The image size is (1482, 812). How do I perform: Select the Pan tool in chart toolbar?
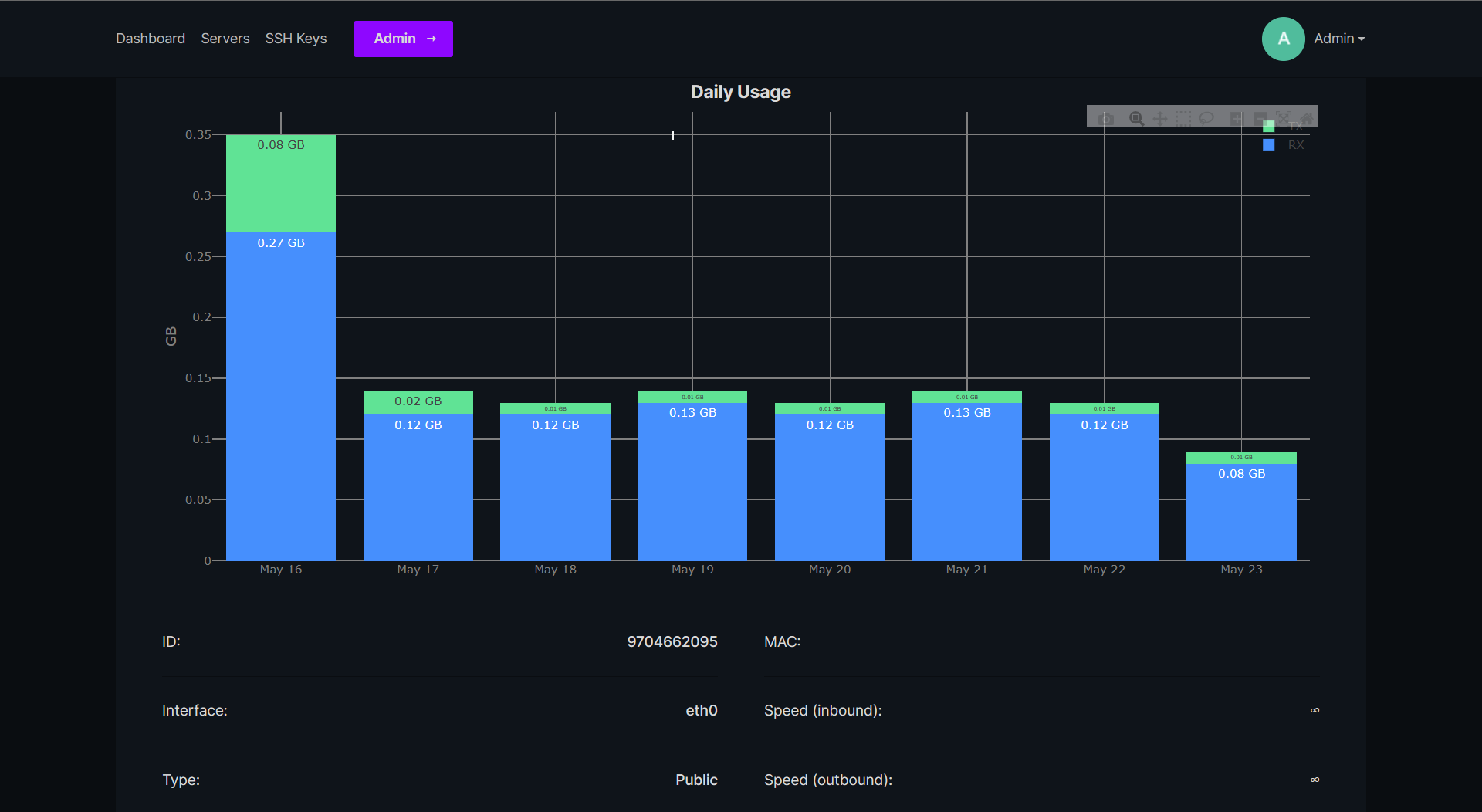[1159, 118]
